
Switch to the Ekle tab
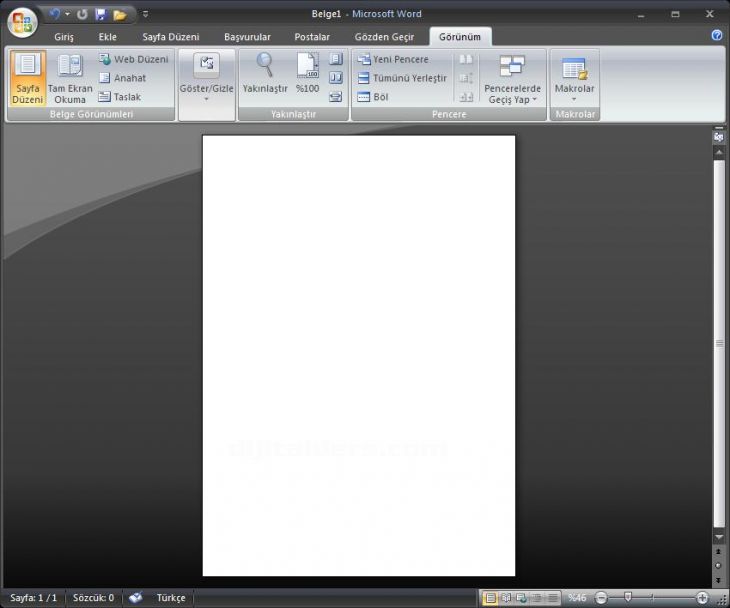point(108,37)
